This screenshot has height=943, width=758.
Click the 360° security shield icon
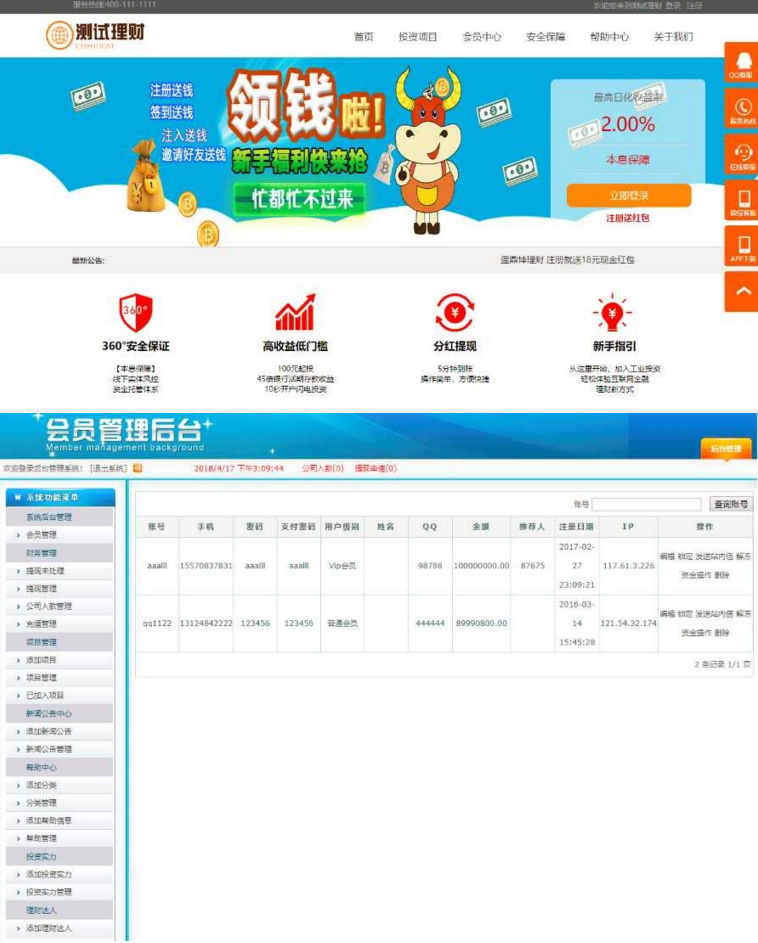point(135,313)
